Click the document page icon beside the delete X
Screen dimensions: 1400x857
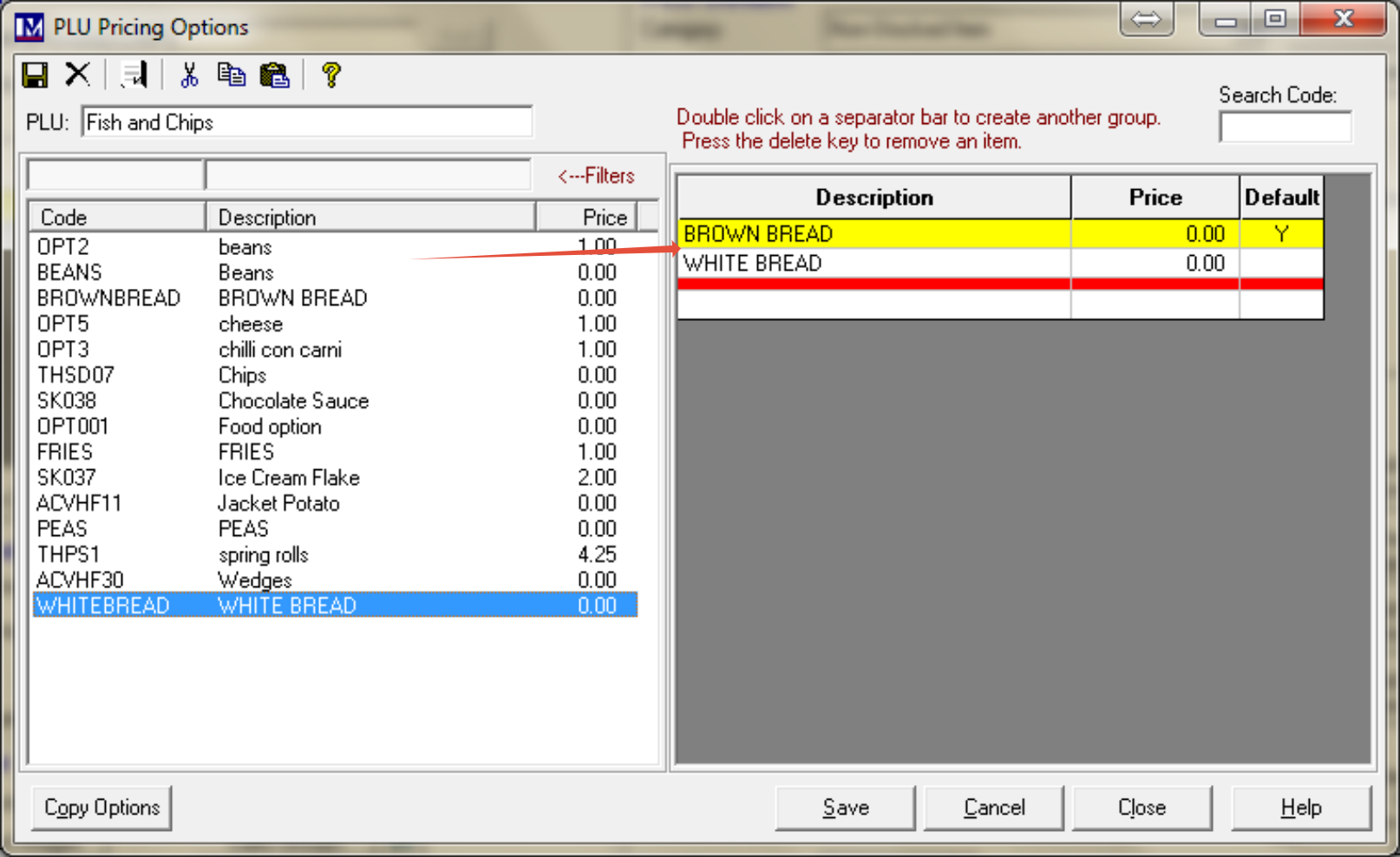point(134,75)
